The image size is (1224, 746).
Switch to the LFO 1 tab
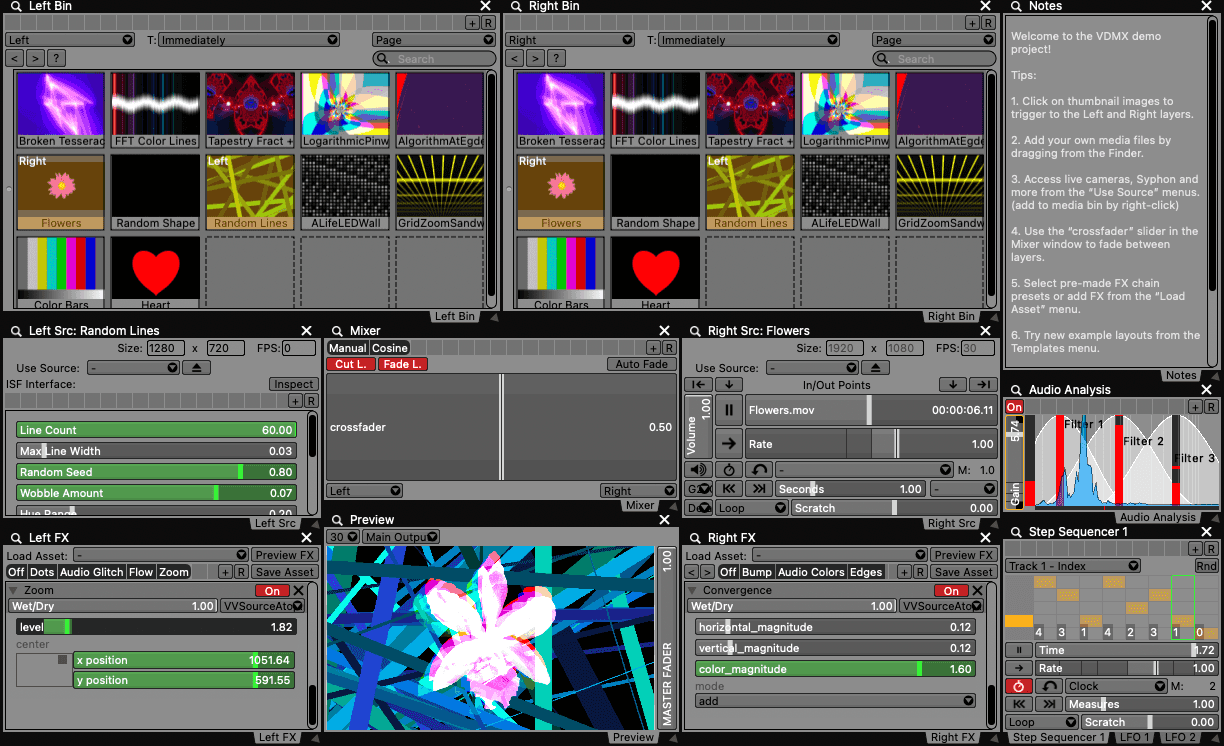click(1135, 737)
